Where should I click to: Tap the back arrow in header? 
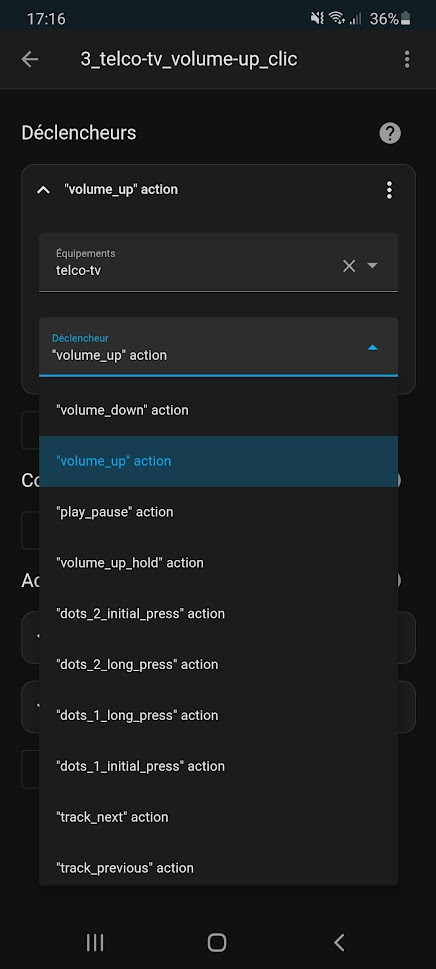(x=30, y=59)
